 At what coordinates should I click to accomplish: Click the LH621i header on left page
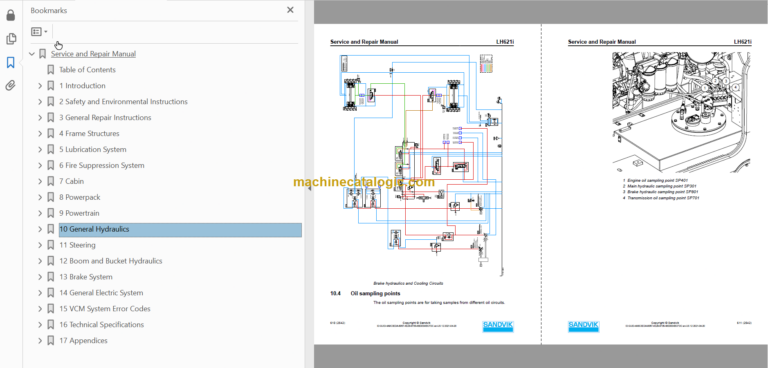505,42
